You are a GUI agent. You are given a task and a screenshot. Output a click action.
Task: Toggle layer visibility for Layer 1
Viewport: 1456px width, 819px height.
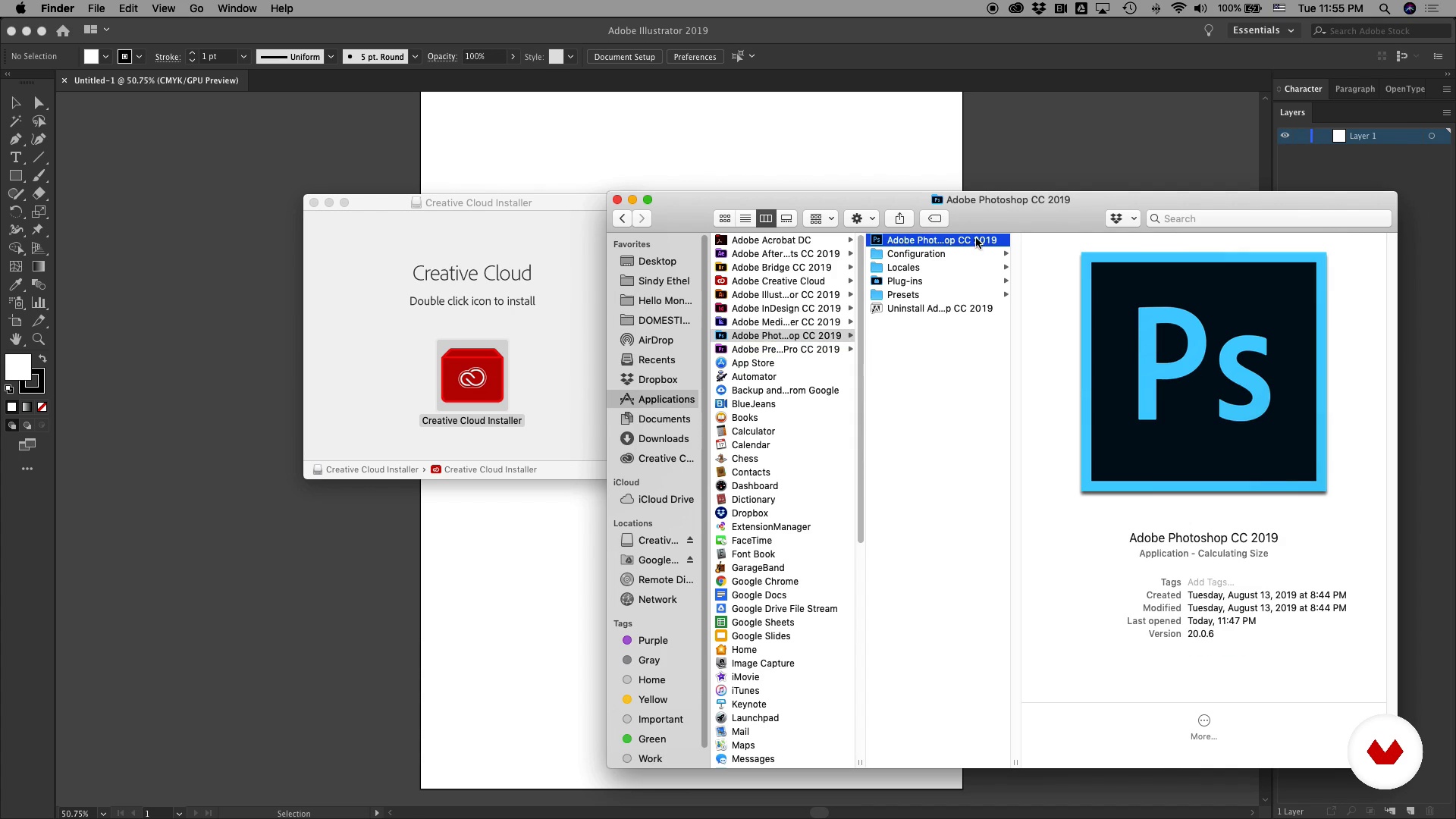1285,135
